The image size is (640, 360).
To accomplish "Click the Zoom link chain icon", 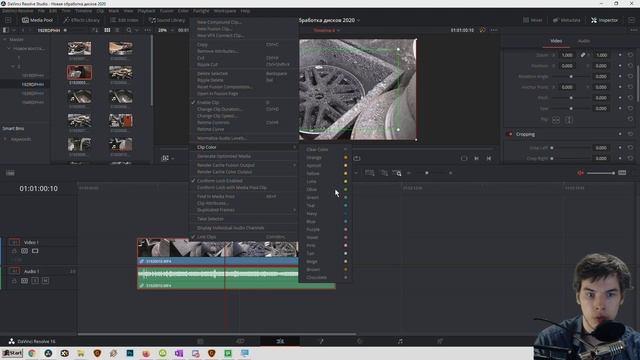I will [583, 55].
